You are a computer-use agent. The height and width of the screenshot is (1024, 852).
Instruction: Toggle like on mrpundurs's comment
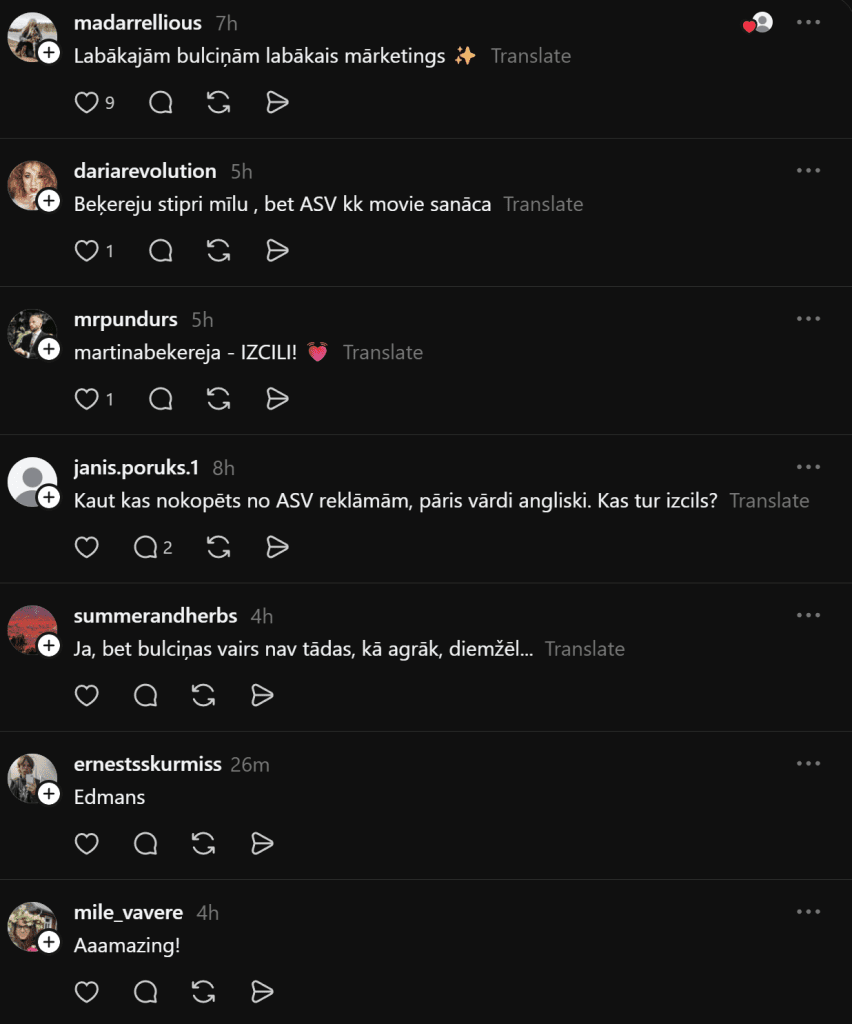87,399
